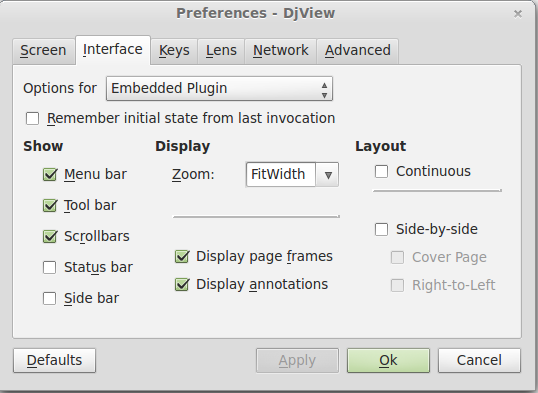Screen dimensions: 538x393
Task: Open the Options for Embedded Plugin dropdown
Action: [x=220, y=89]
